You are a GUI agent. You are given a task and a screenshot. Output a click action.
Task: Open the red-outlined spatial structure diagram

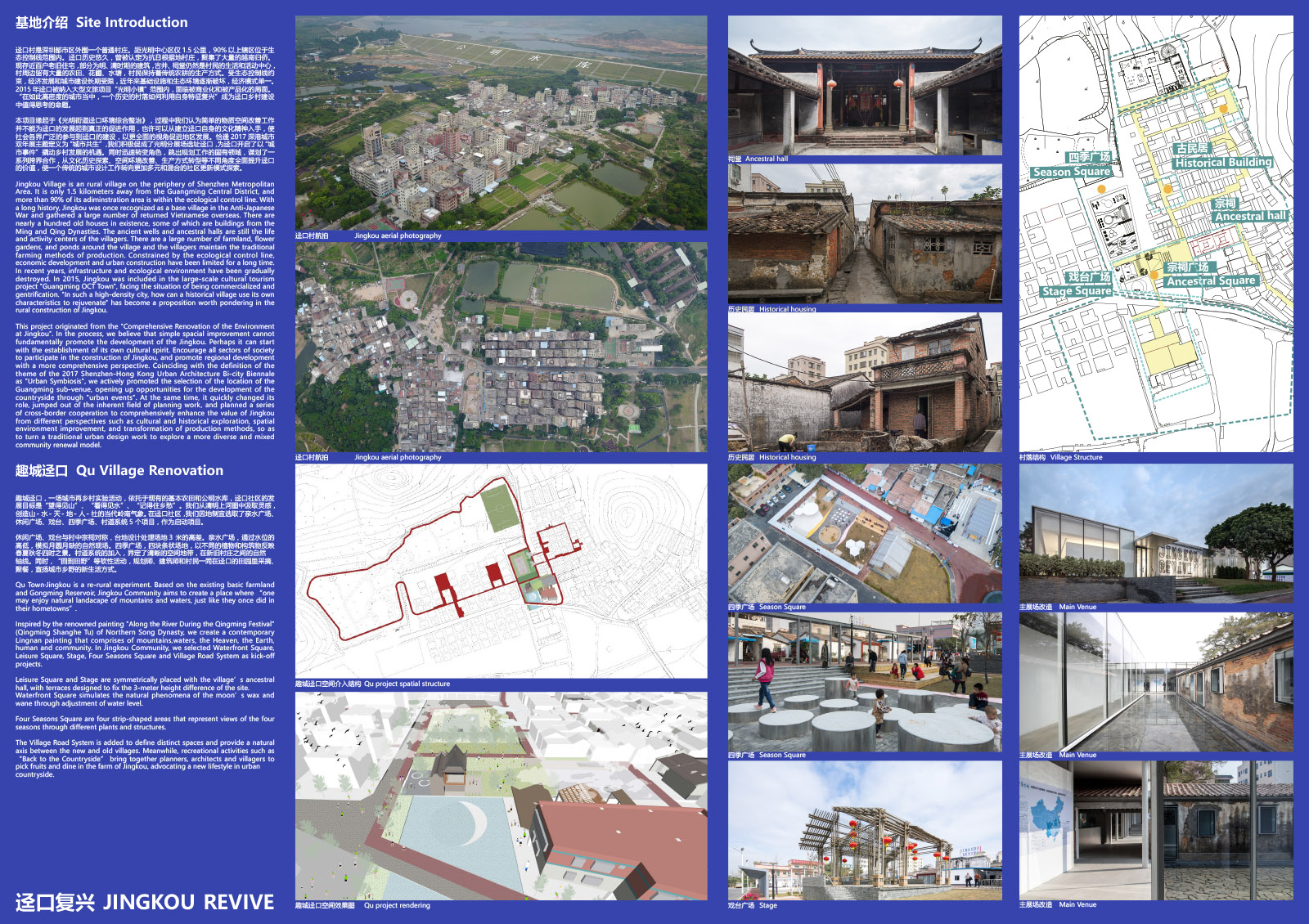[x=501, y=571]
